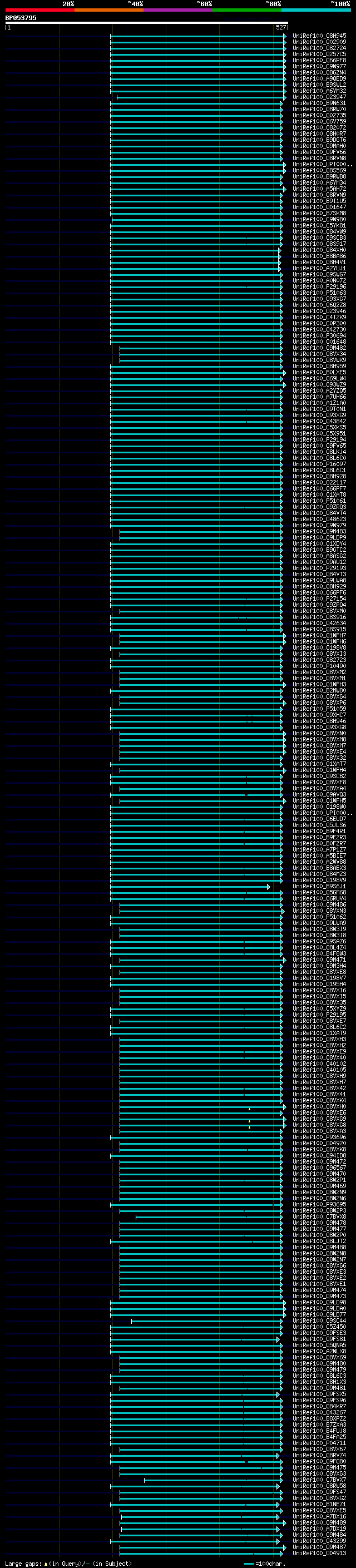Select the UniRef100_A5AH72 entry
Viewport: 356px width, 1568px height.
(x=319, y=189)
